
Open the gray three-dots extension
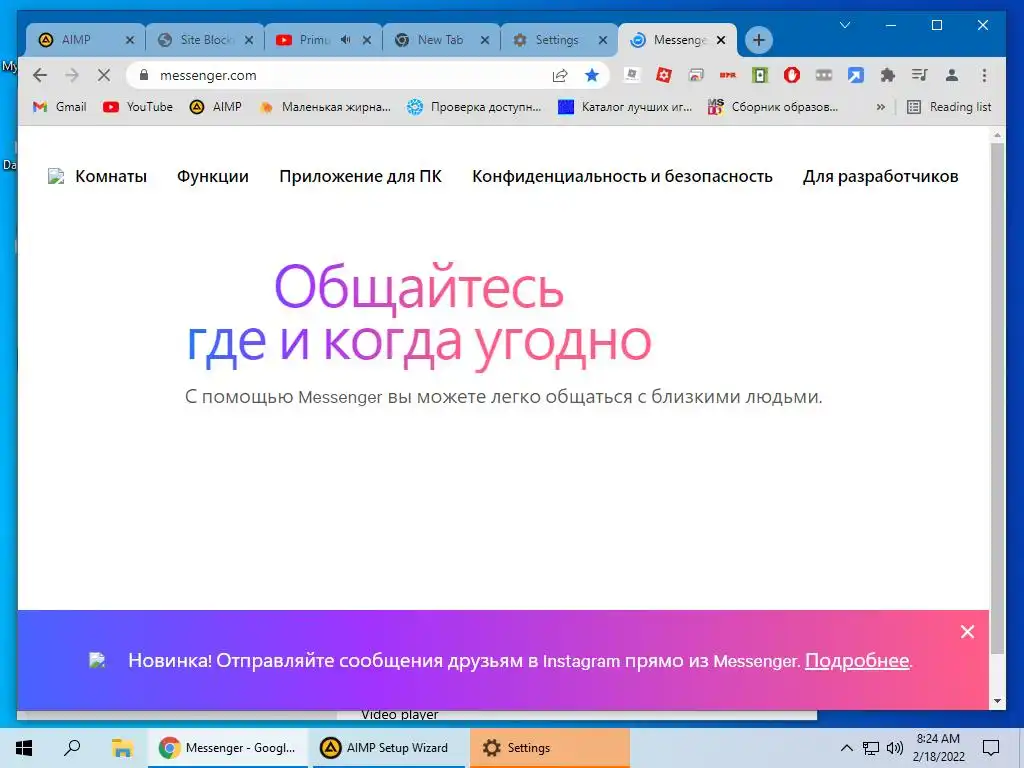coord(824,75)
